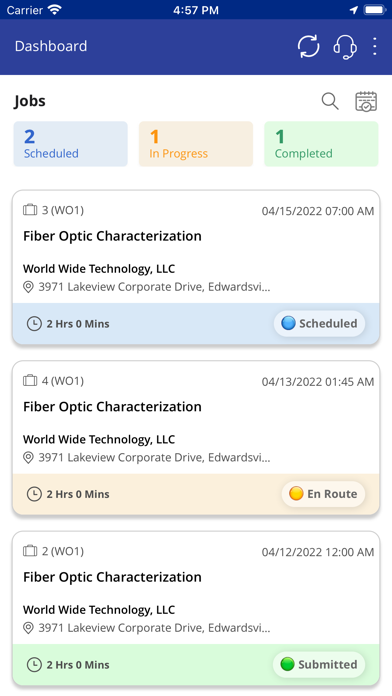Tap the sync refresh icon in header

pyautogui.click(x=309, y=46)
